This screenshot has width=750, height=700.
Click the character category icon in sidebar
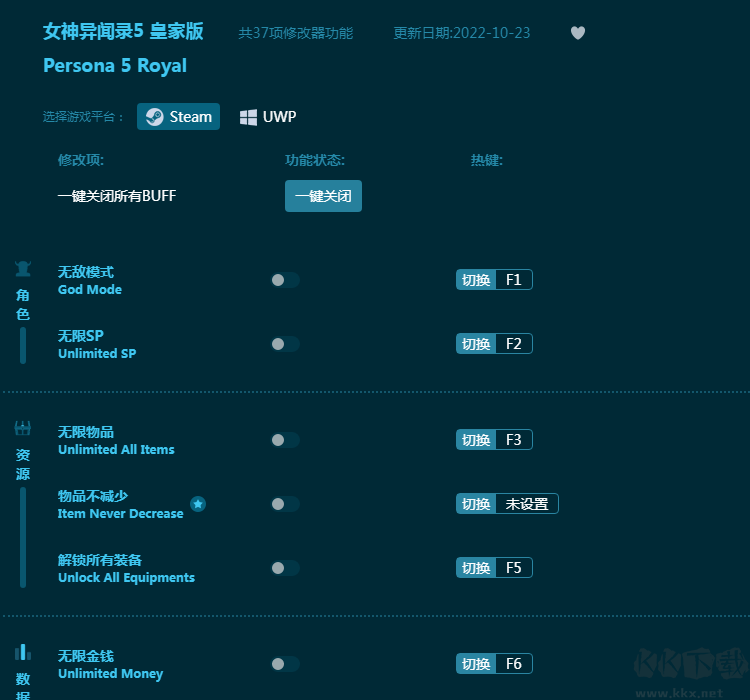pyautogui.click(x=23, y=269)
